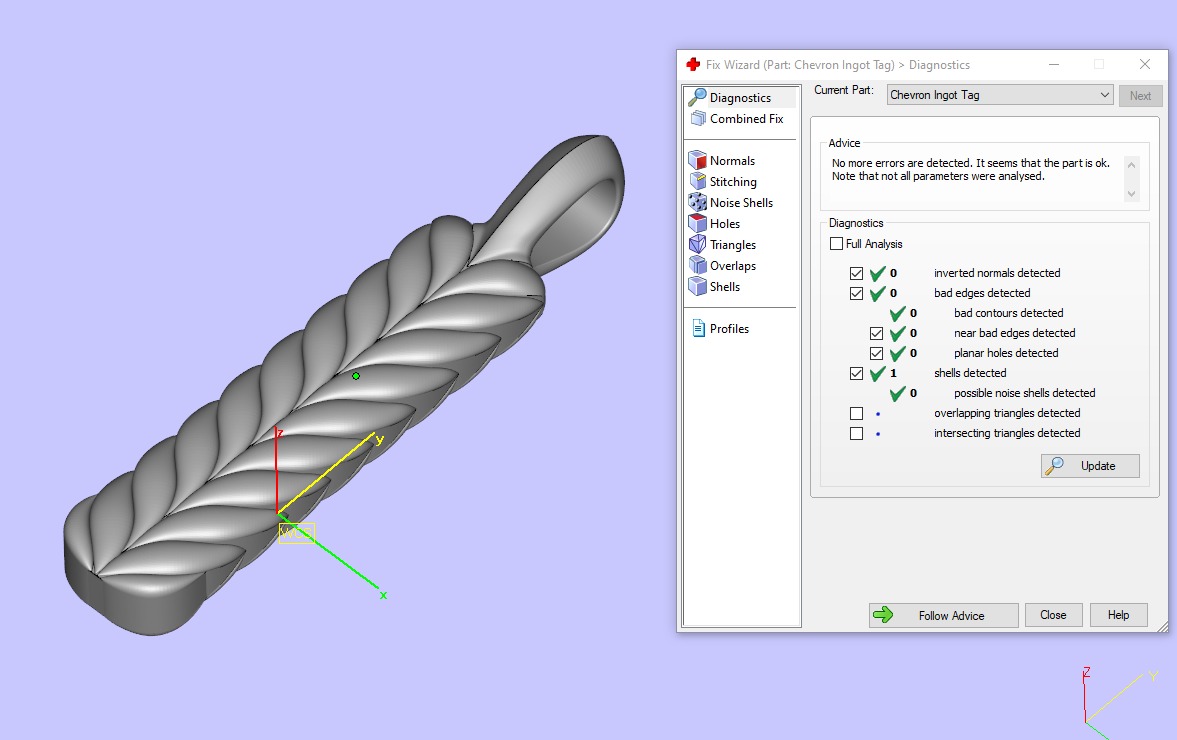Open the Diagnostics page magnifier icon
The height and width of the screenshot is (740, 1177).
tap(697, 97)
